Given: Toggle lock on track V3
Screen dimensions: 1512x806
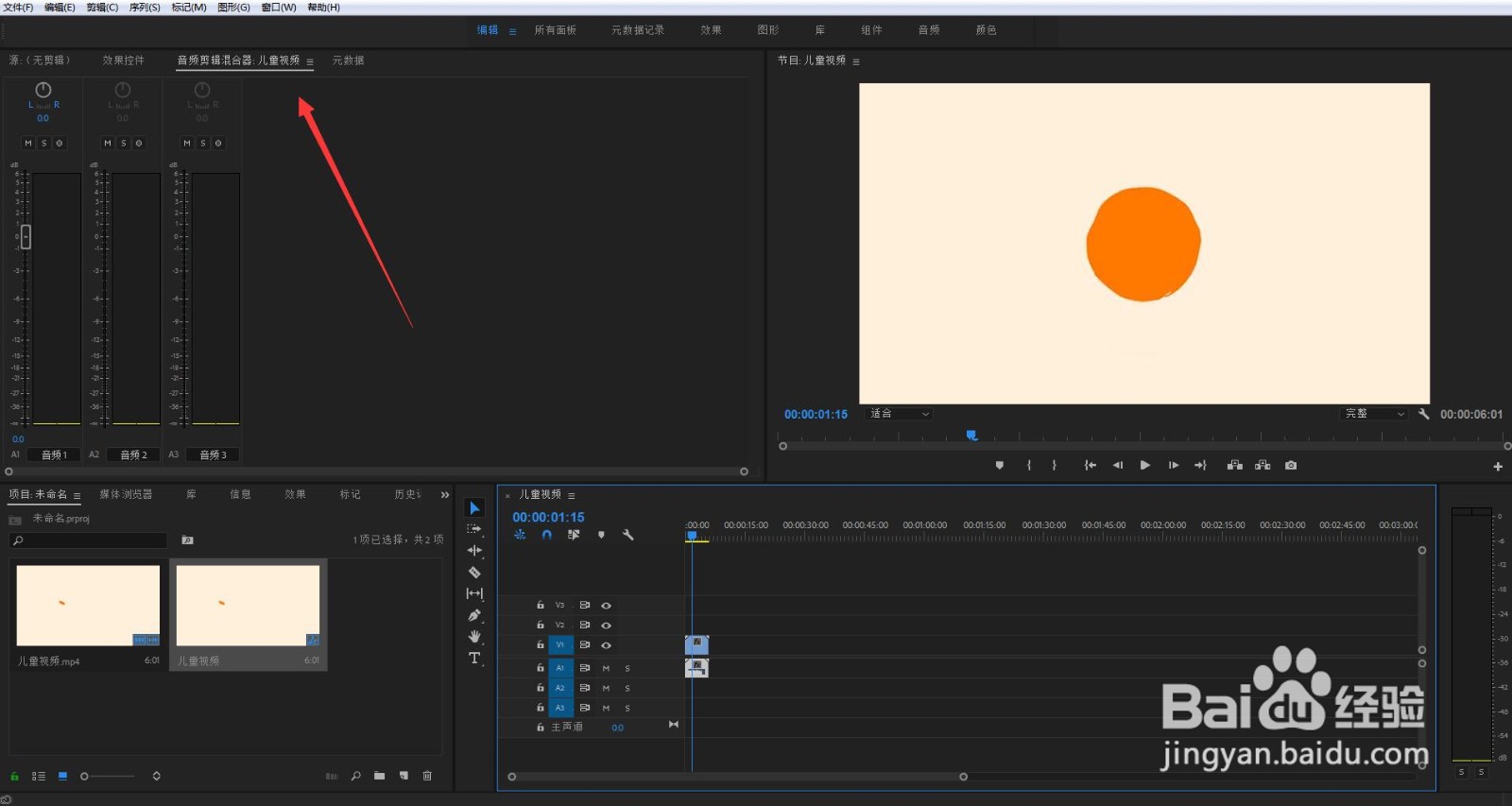Looking at the screenshot, I should coord(541,606).
